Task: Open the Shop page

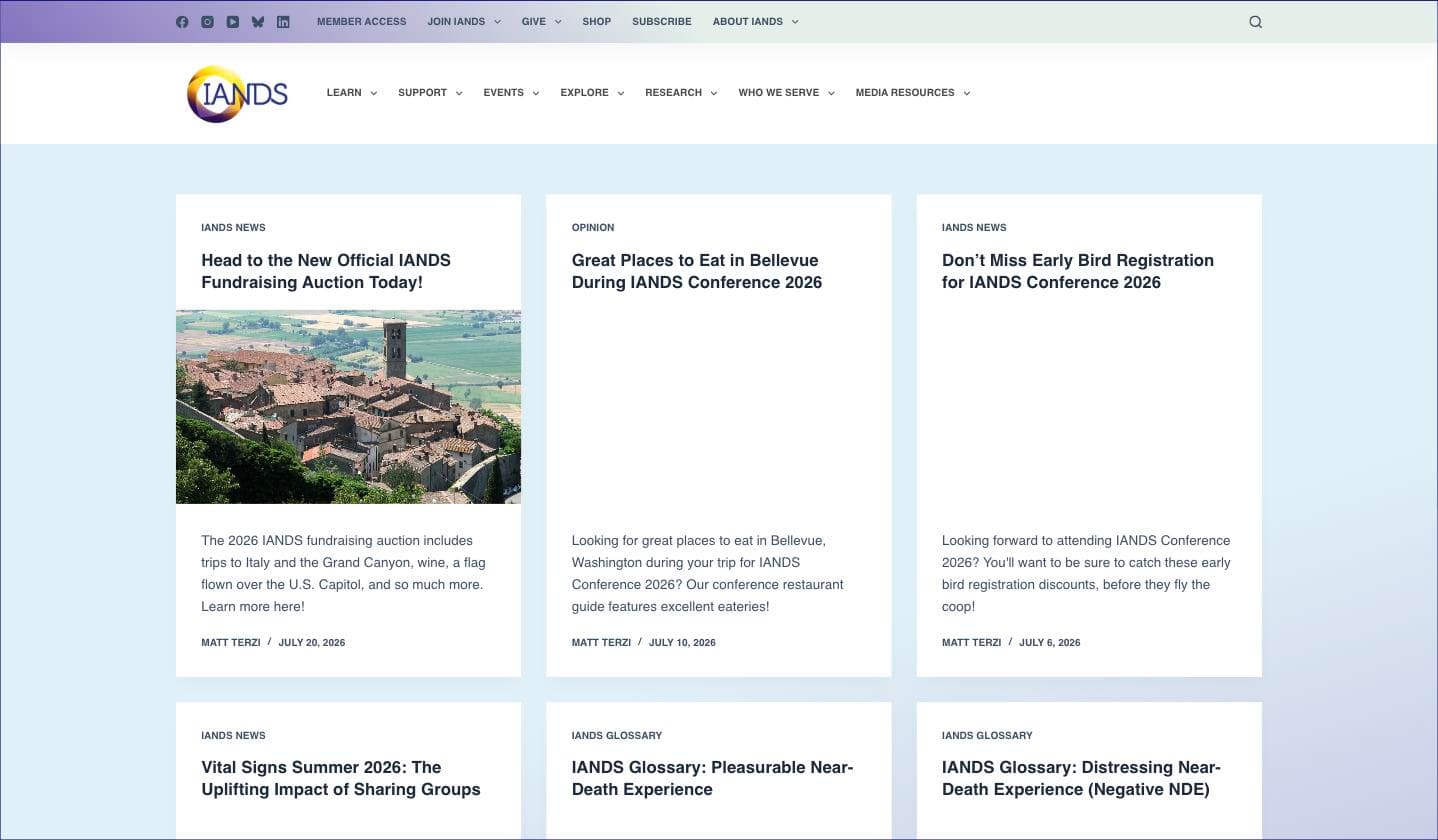Action: 596,21
